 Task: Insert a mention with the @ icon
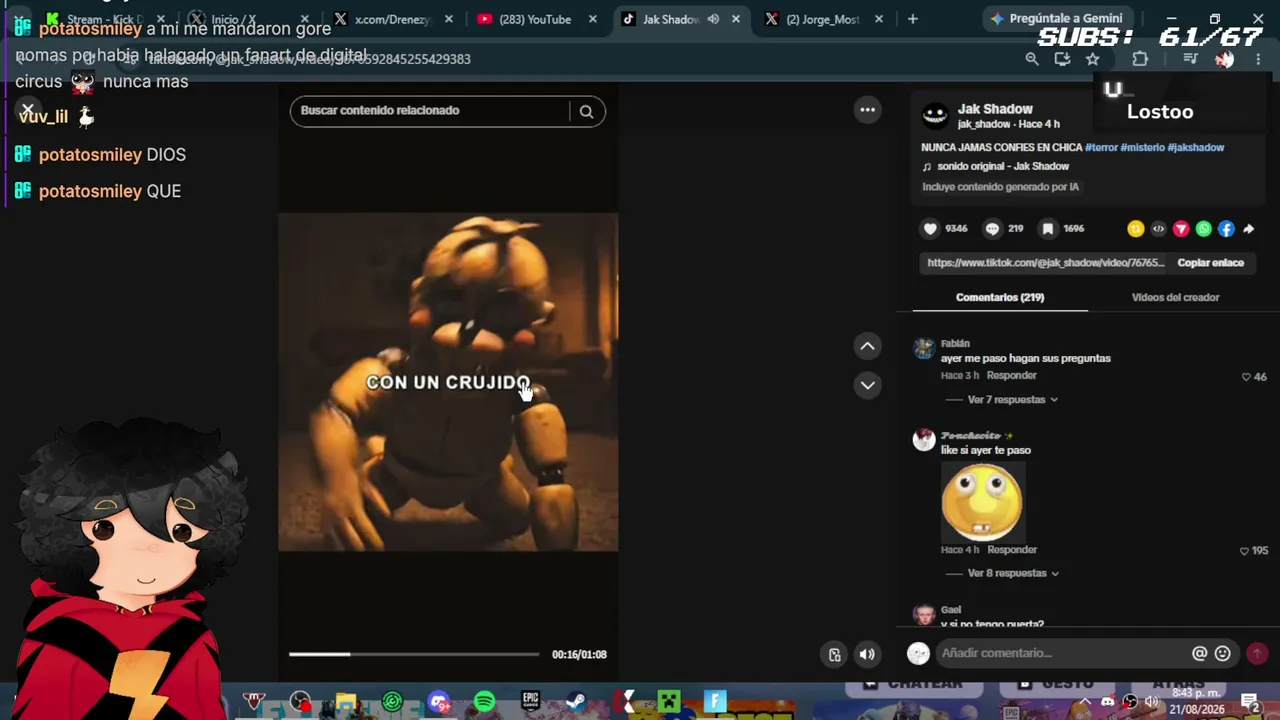click(1199, 653)
